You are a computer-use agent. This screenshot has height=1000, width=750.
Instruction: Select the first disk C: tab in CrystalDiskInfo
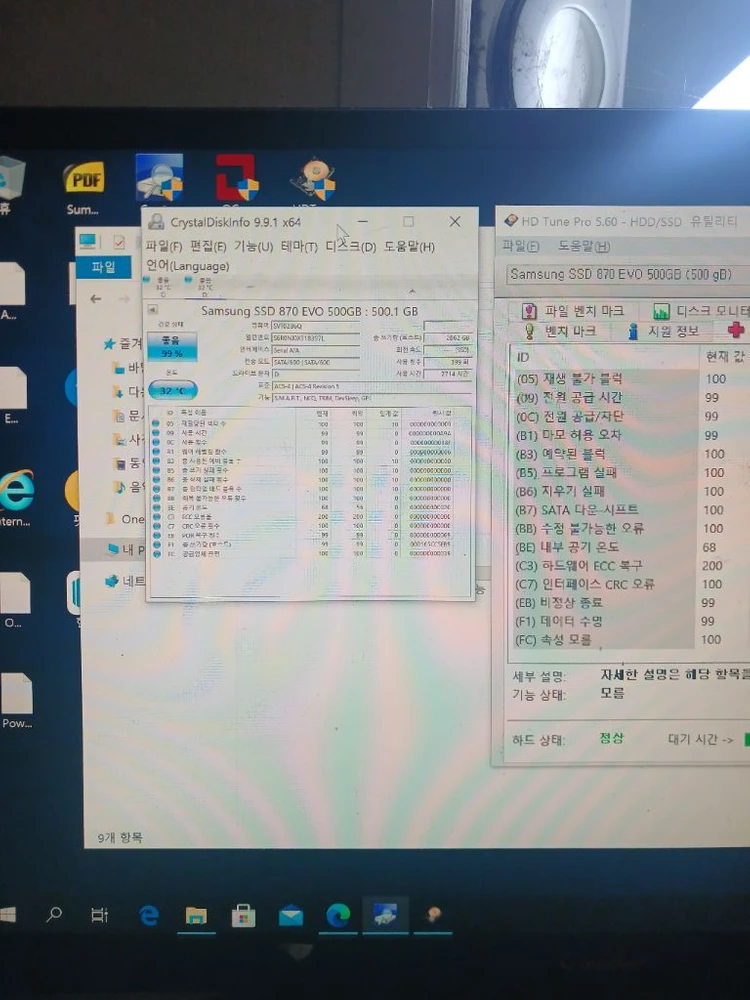163,287
